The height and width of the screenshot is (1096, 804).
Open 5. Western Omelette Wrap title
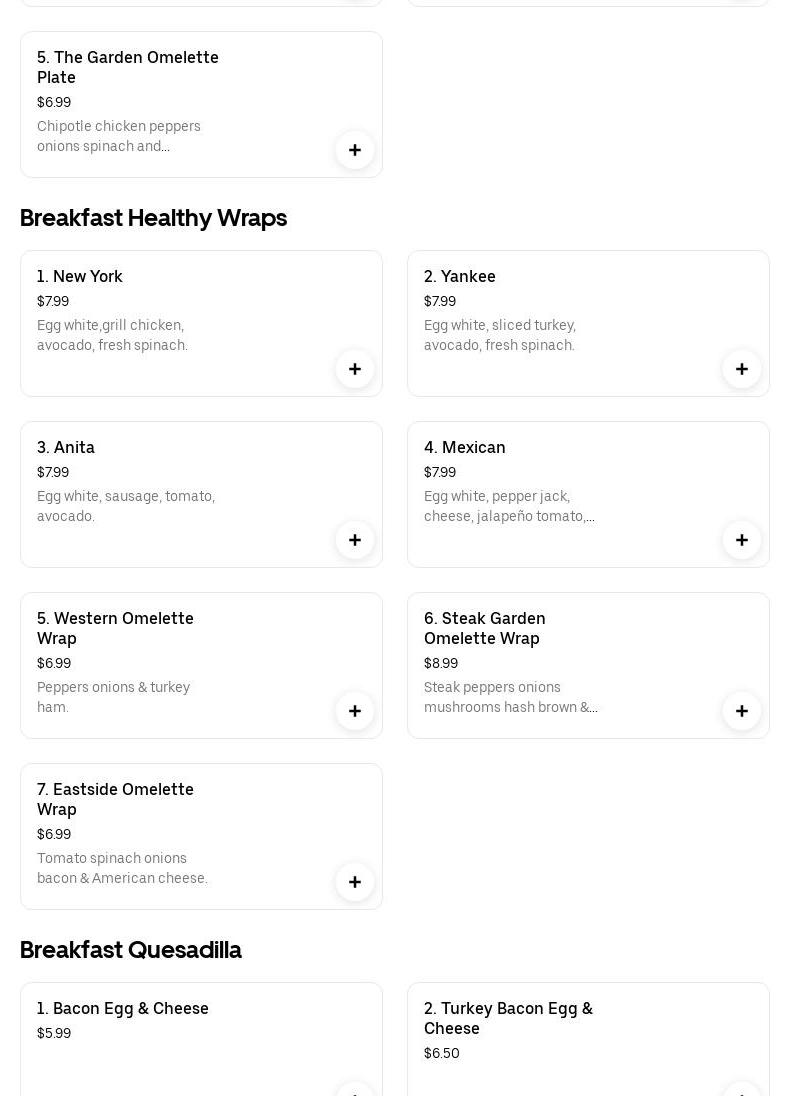pos(115,628)
